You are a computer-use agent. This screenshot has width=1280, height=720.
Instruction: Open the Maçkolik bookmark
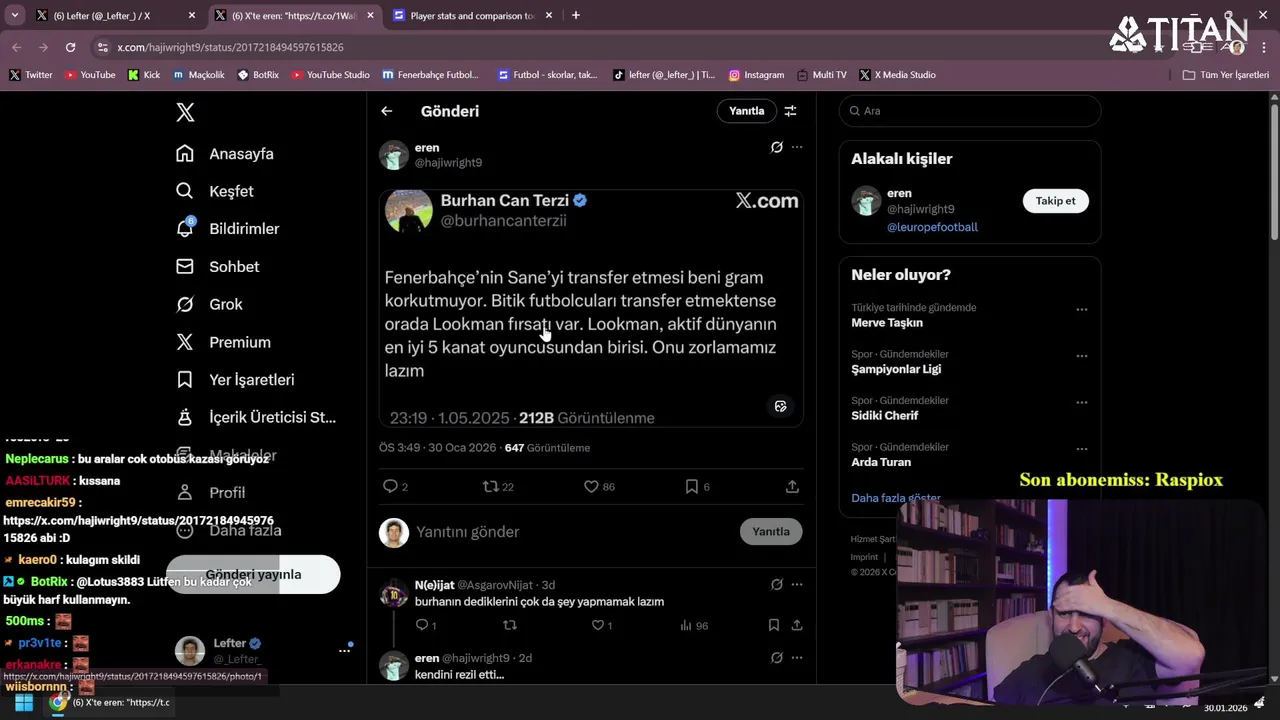tap(199, 75)
